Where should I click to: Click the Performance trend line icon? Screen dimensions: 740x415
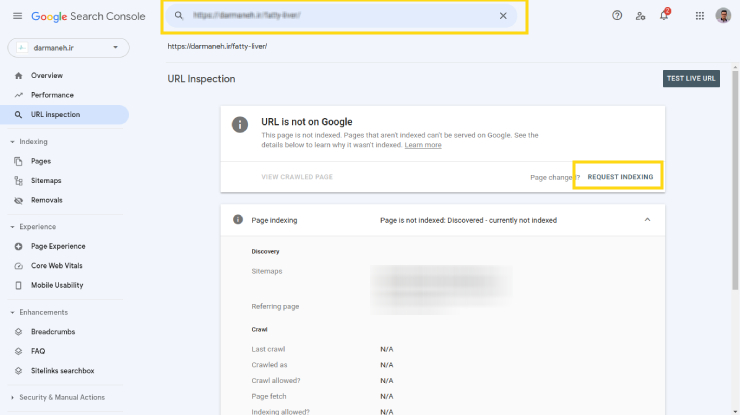[x=18, y=95]
